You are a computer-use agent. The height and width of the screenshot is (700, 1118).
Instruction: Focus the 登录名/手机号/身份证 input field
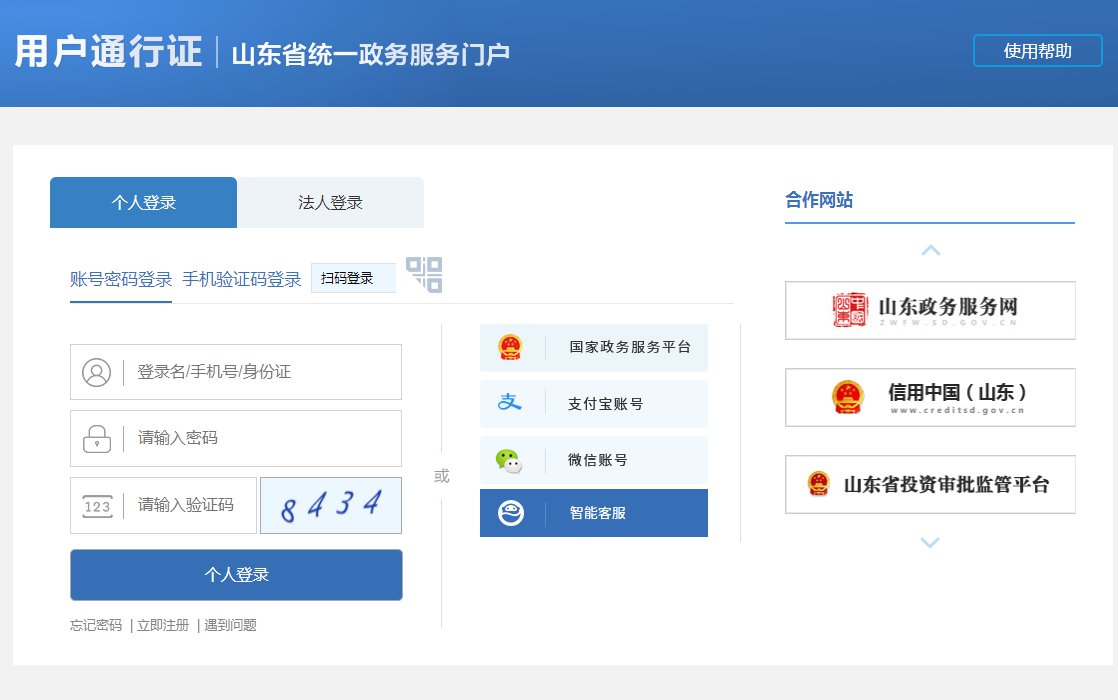[x=265, y=372]
